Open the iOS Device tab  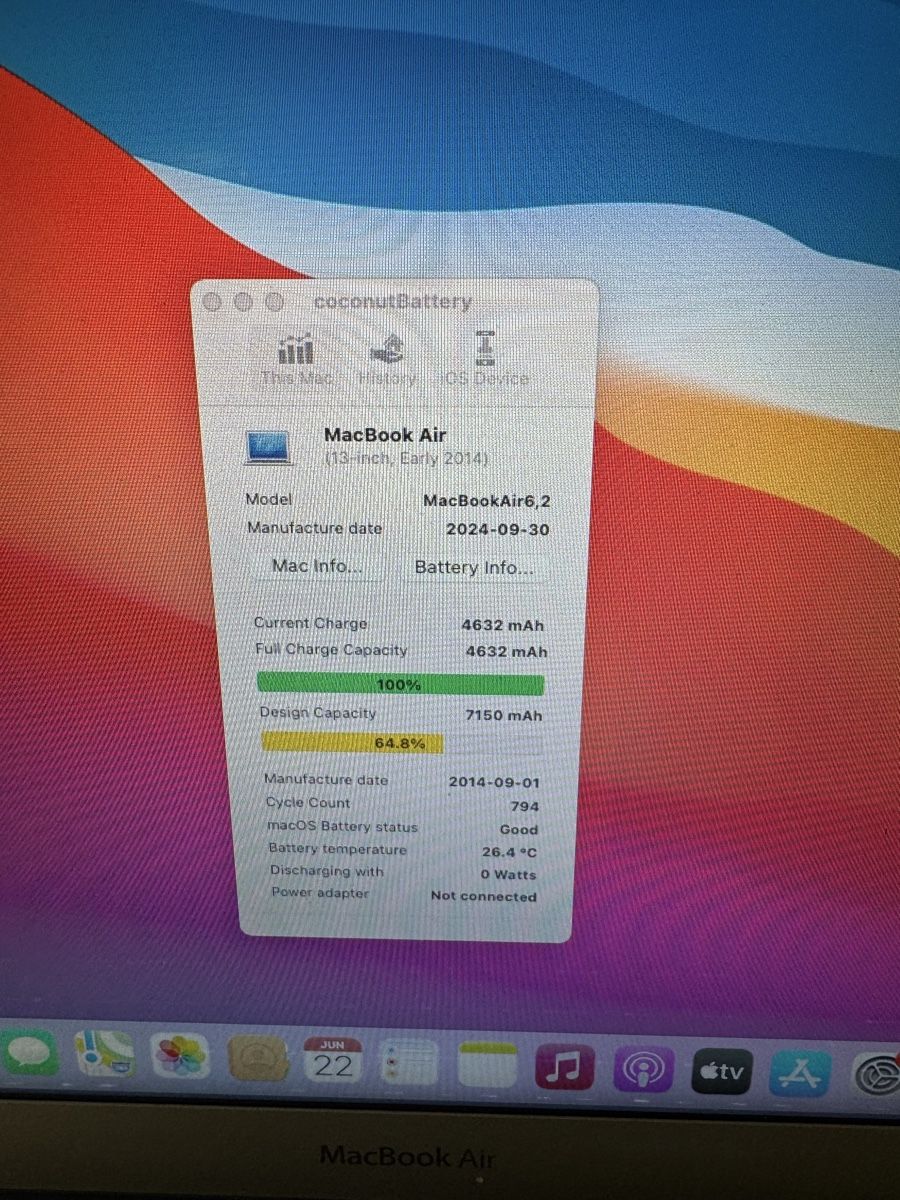click(x=484, y=359)
